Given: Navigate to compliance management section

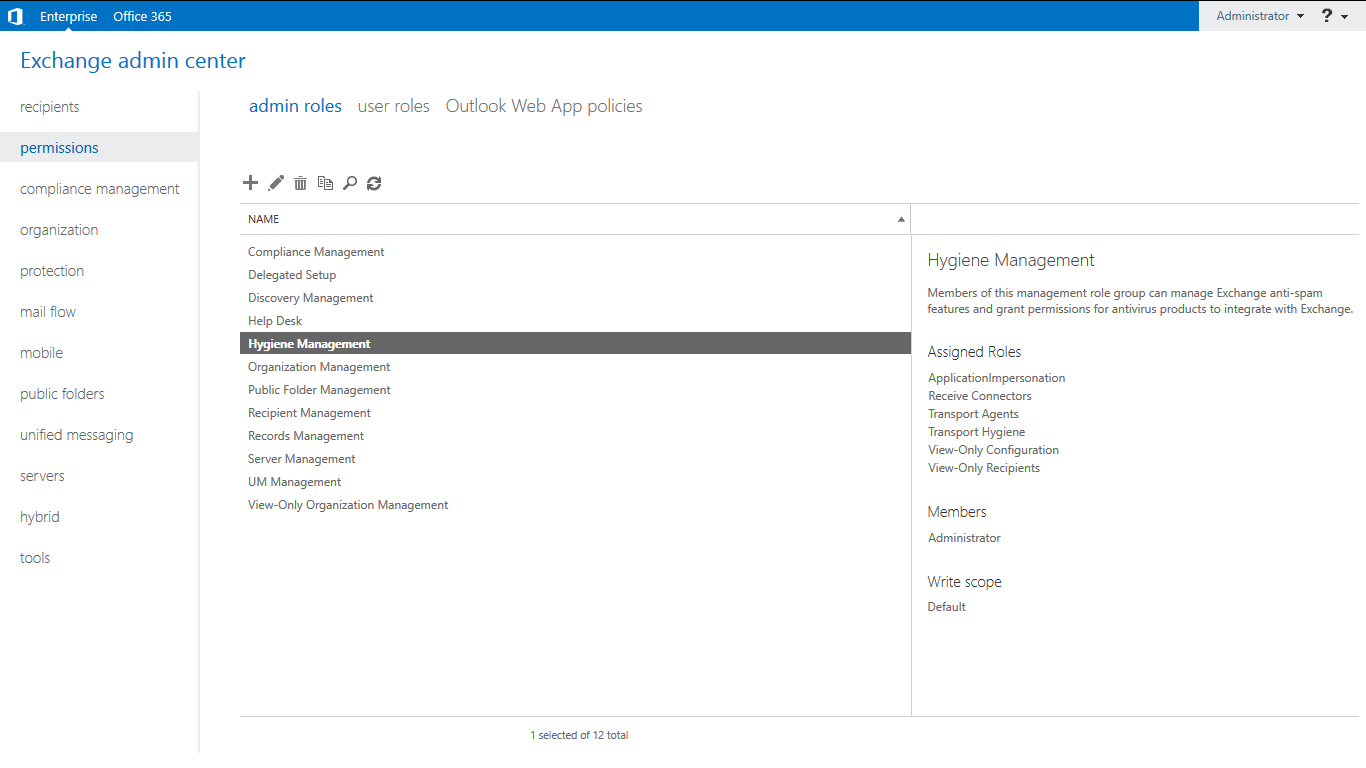Looking at the screenshot, I should tap(100, 189).
